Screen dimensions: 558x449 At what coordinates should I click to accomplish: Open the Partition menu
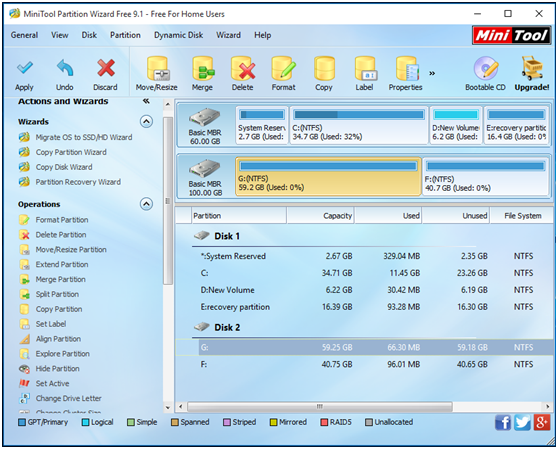[125, 35]
